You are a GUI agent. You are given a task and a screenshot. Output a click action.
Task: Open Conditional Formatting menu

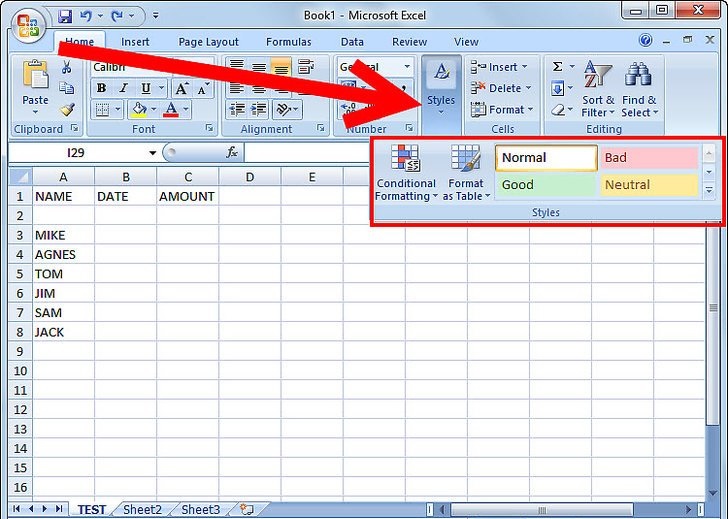pyautogui.click(x=406, y=173)
